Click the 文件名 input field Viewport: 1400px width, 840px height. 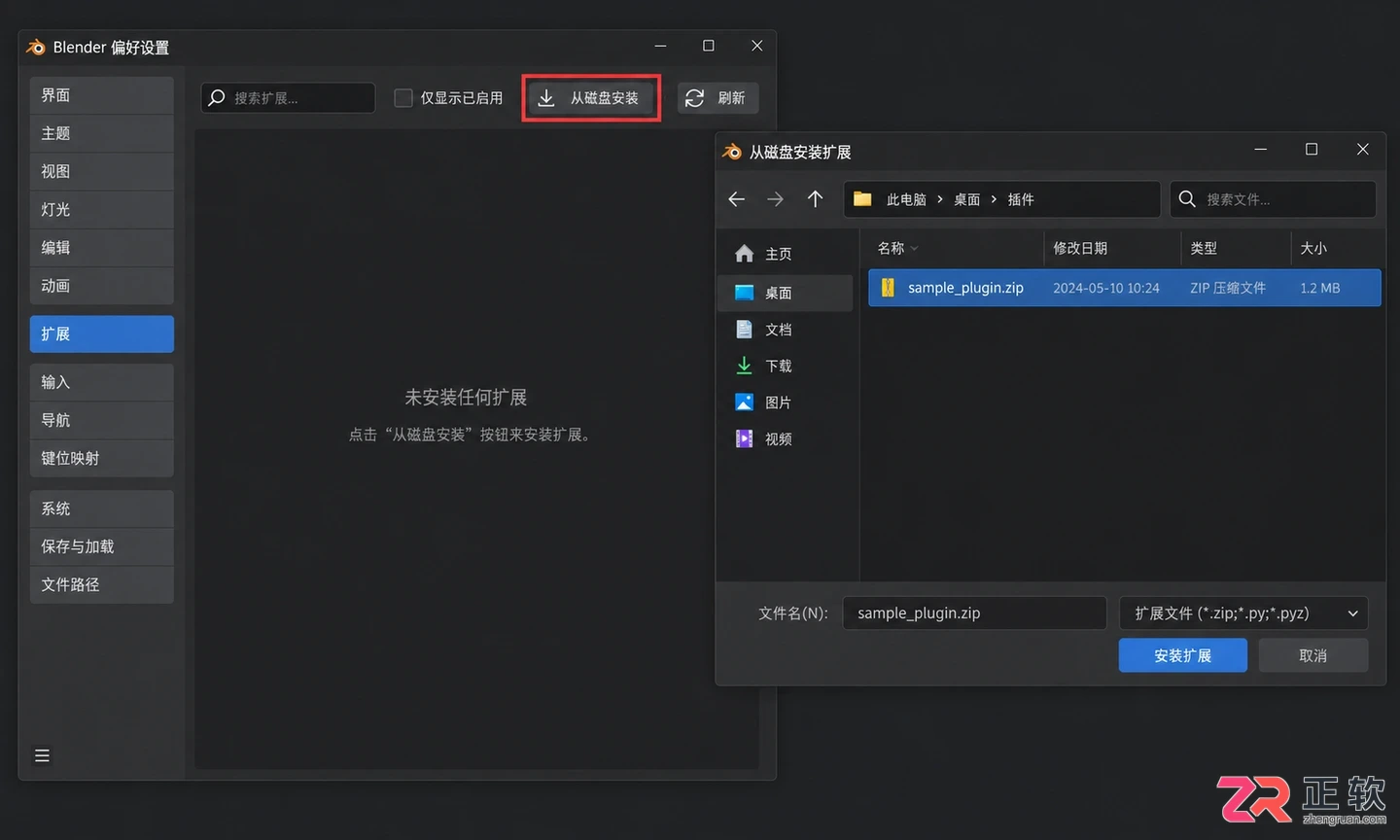pos(974,613)
